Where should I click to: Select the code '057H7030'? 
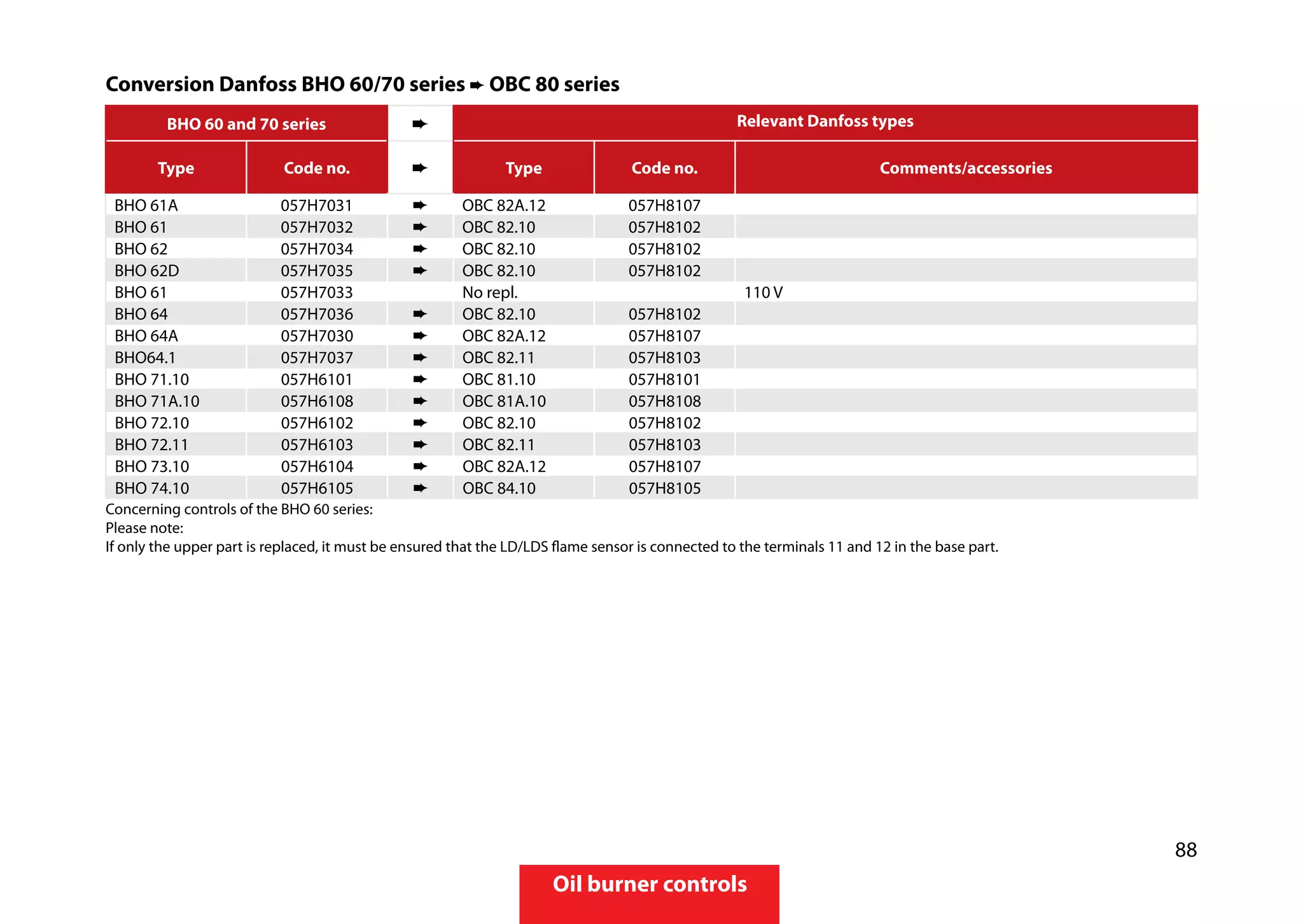point(317,336)
